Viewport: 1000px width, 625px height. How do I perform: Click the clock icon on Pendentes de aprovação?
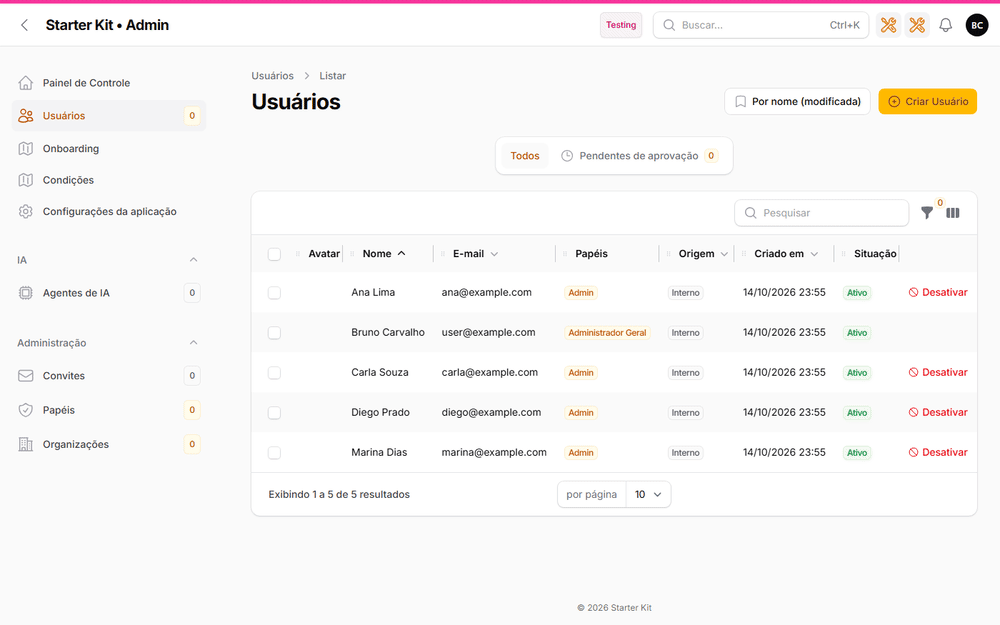tap(567, 156)
